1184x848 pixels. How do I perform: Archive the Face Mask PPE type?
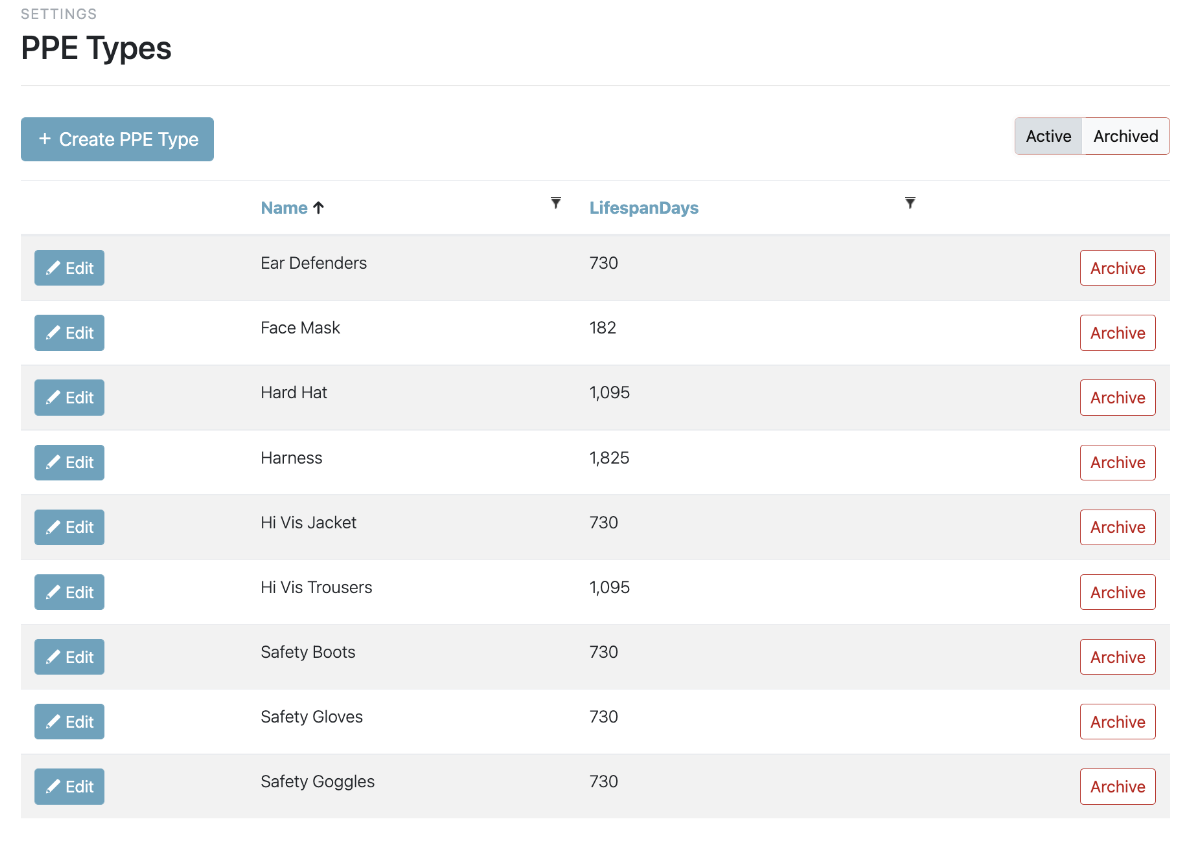coord(1117,333)
